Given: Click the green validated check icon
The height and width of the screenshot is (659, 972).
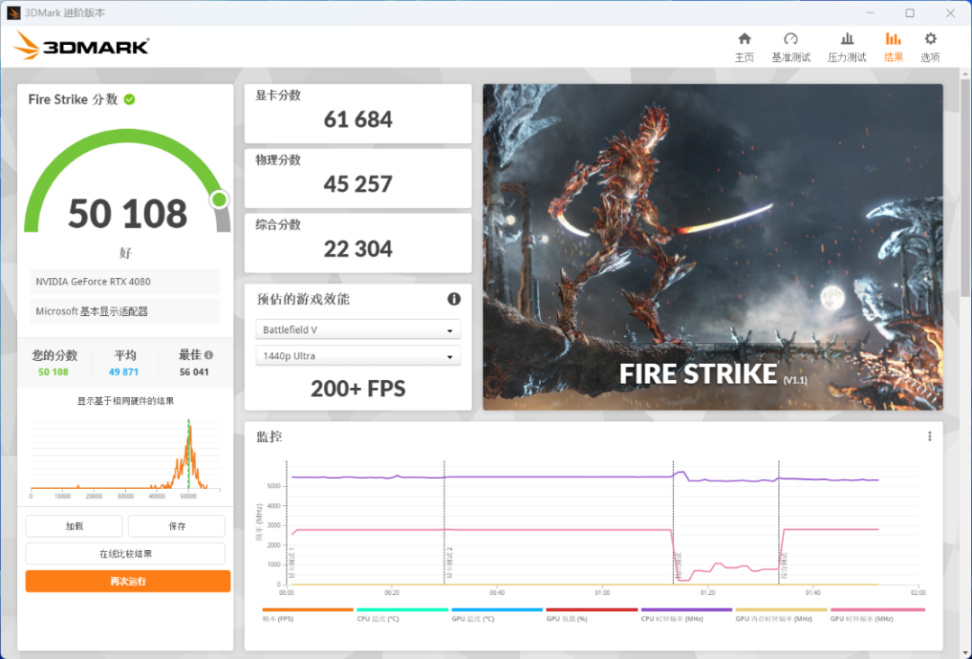Looking at the screenshot, I should (130, 99).
